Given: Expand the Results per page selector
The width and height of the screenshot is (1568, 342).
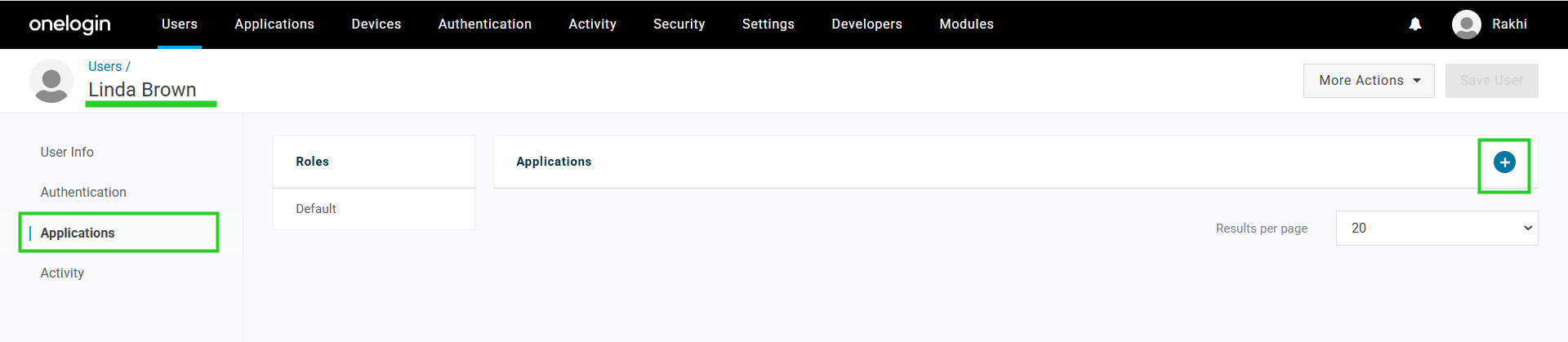Looking at the screenshot, I should (1437, 229).
